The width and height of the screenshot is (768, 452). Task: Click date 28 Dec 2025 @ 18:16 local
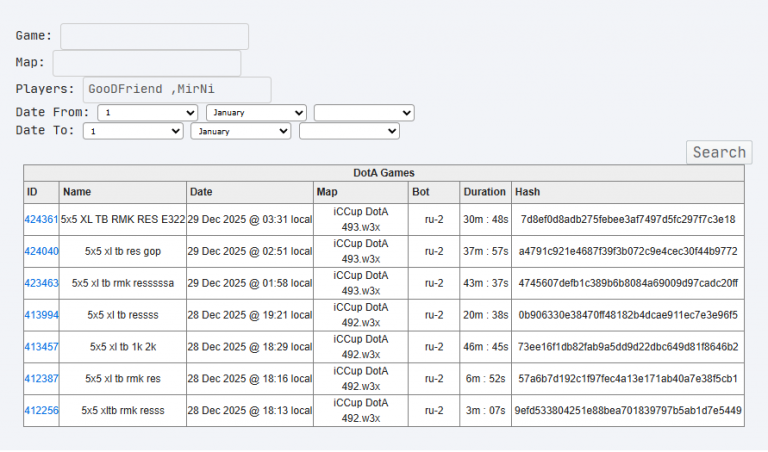tap(250, 379)
